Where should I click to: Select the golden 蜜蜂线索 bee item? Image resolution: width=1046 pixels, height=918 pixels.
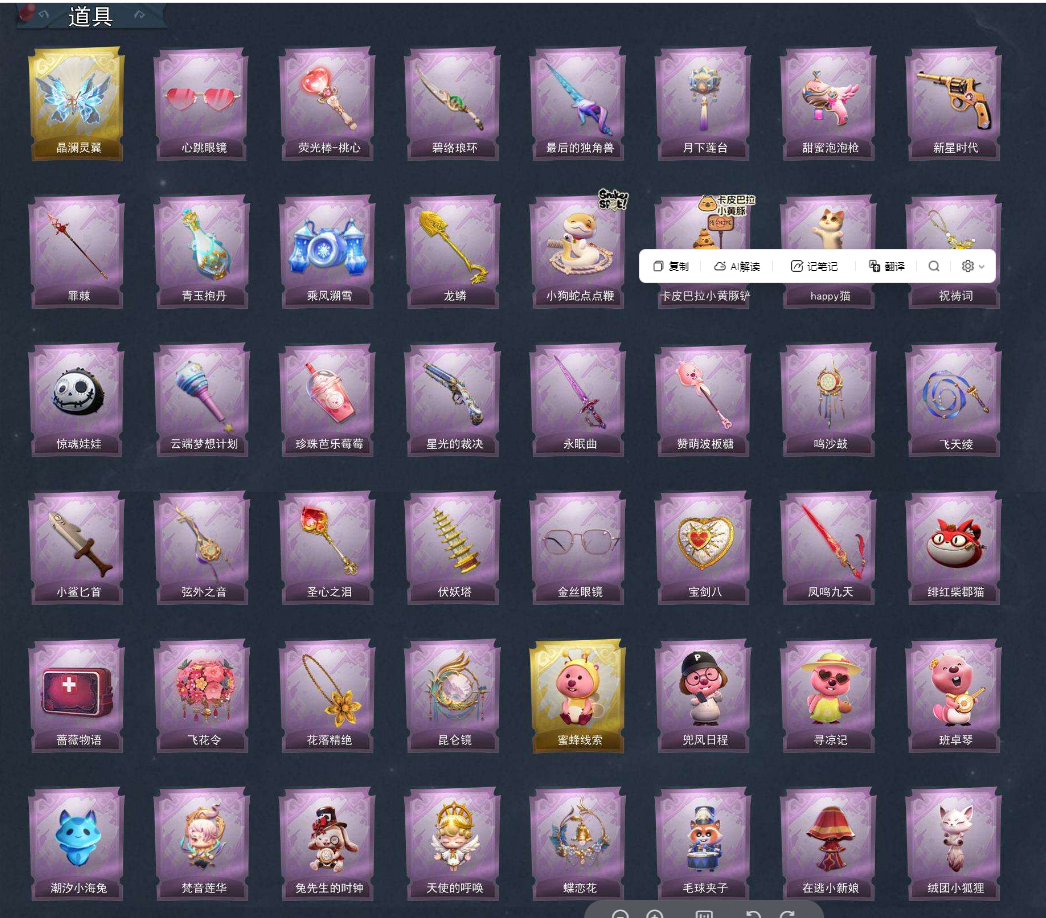point(578,696)
